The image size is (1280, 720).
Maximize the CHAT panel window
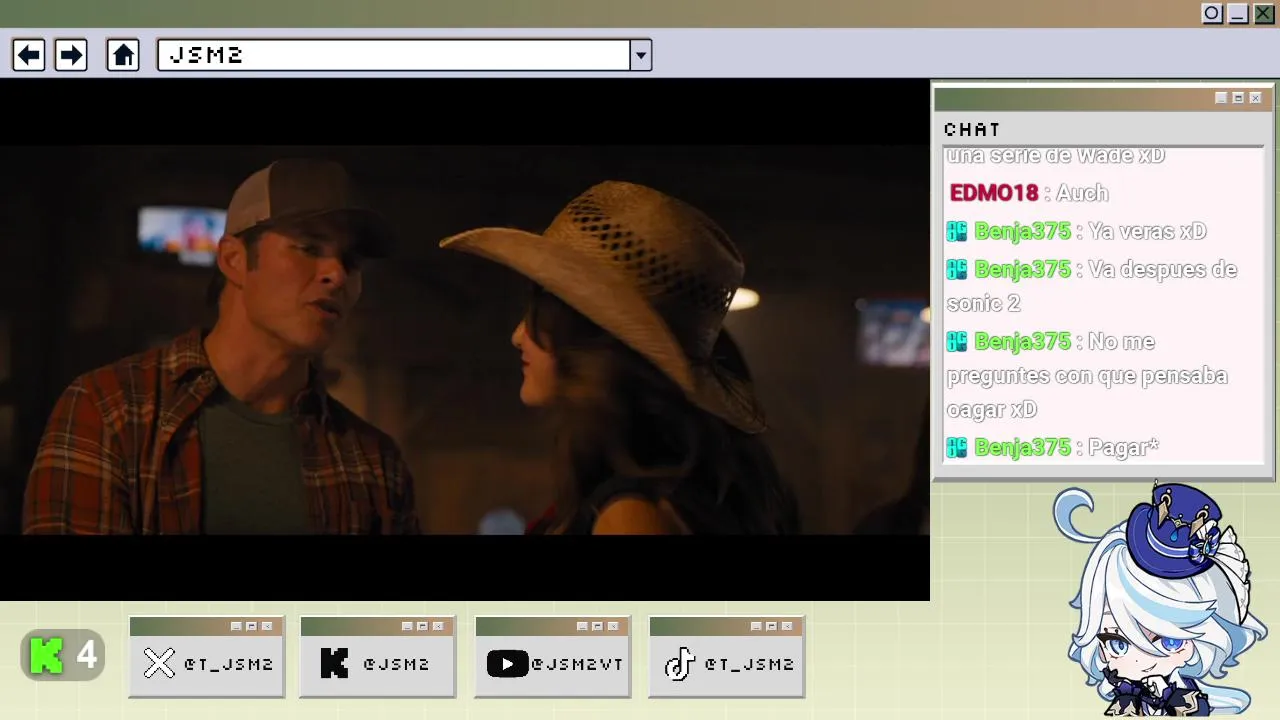pos(1238,98)
